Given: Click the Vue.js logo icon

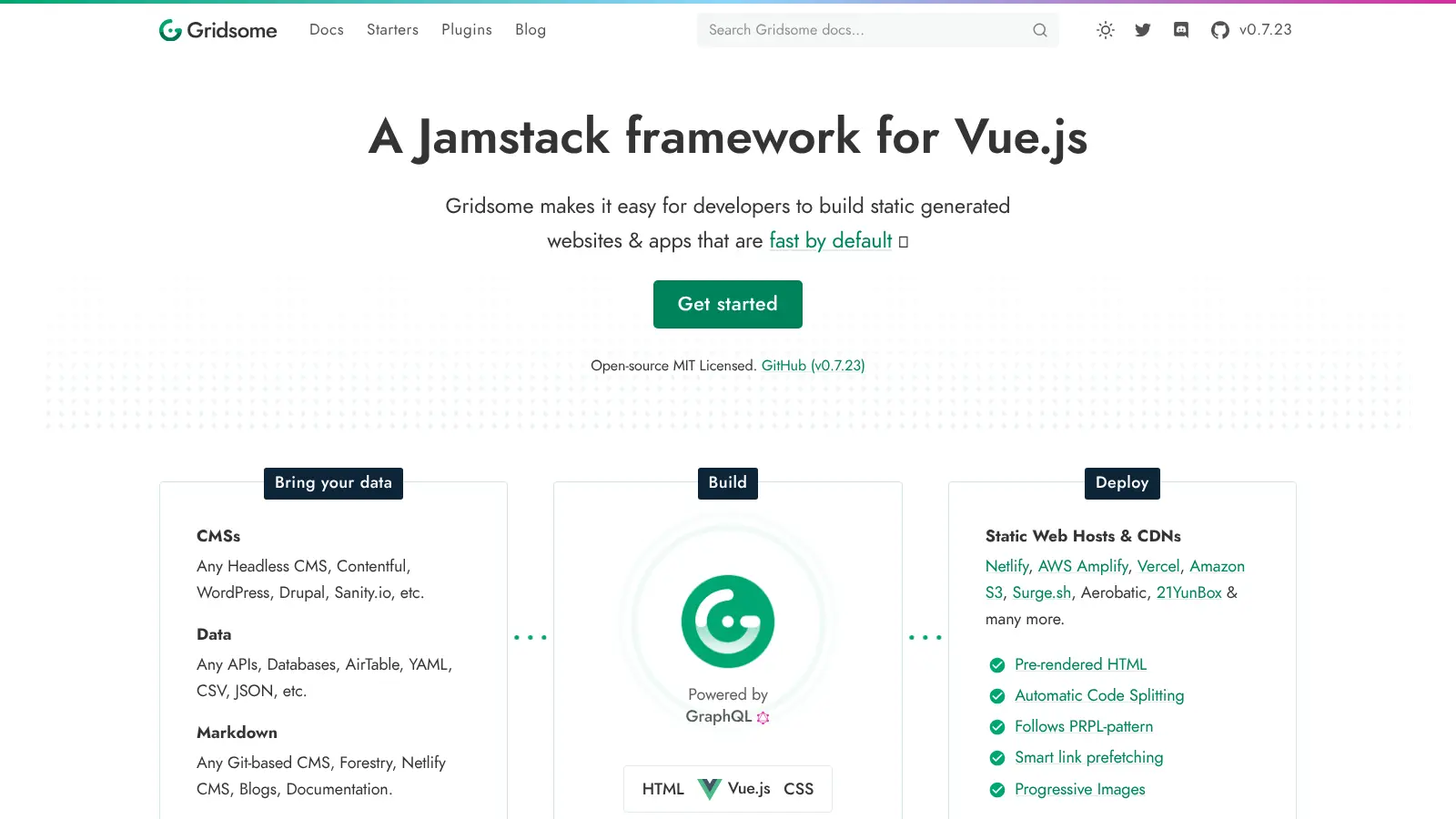Looking at the screenshot, I should (710, 789).
